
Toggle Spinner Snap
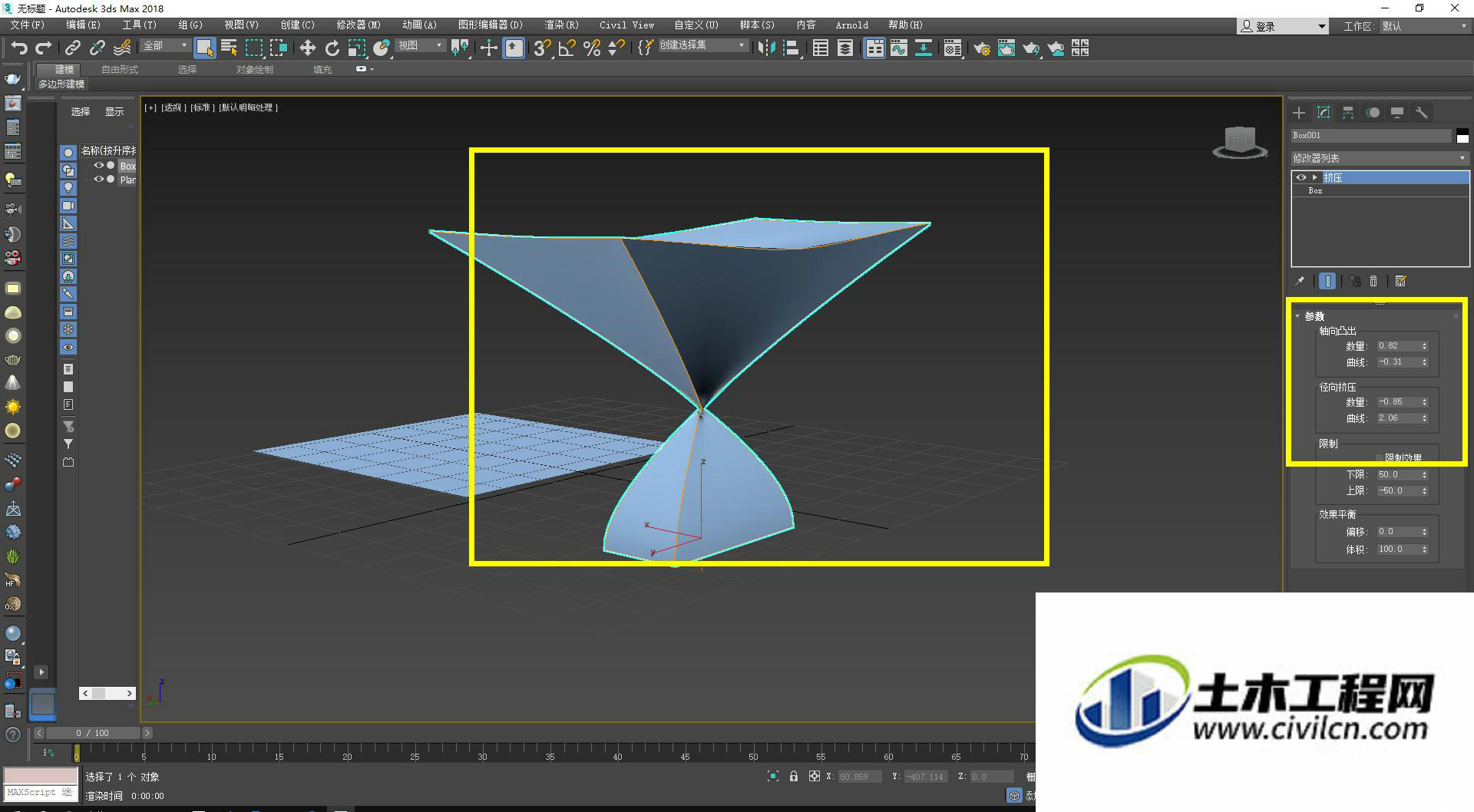pyautogui.click(x=616, y=48)
